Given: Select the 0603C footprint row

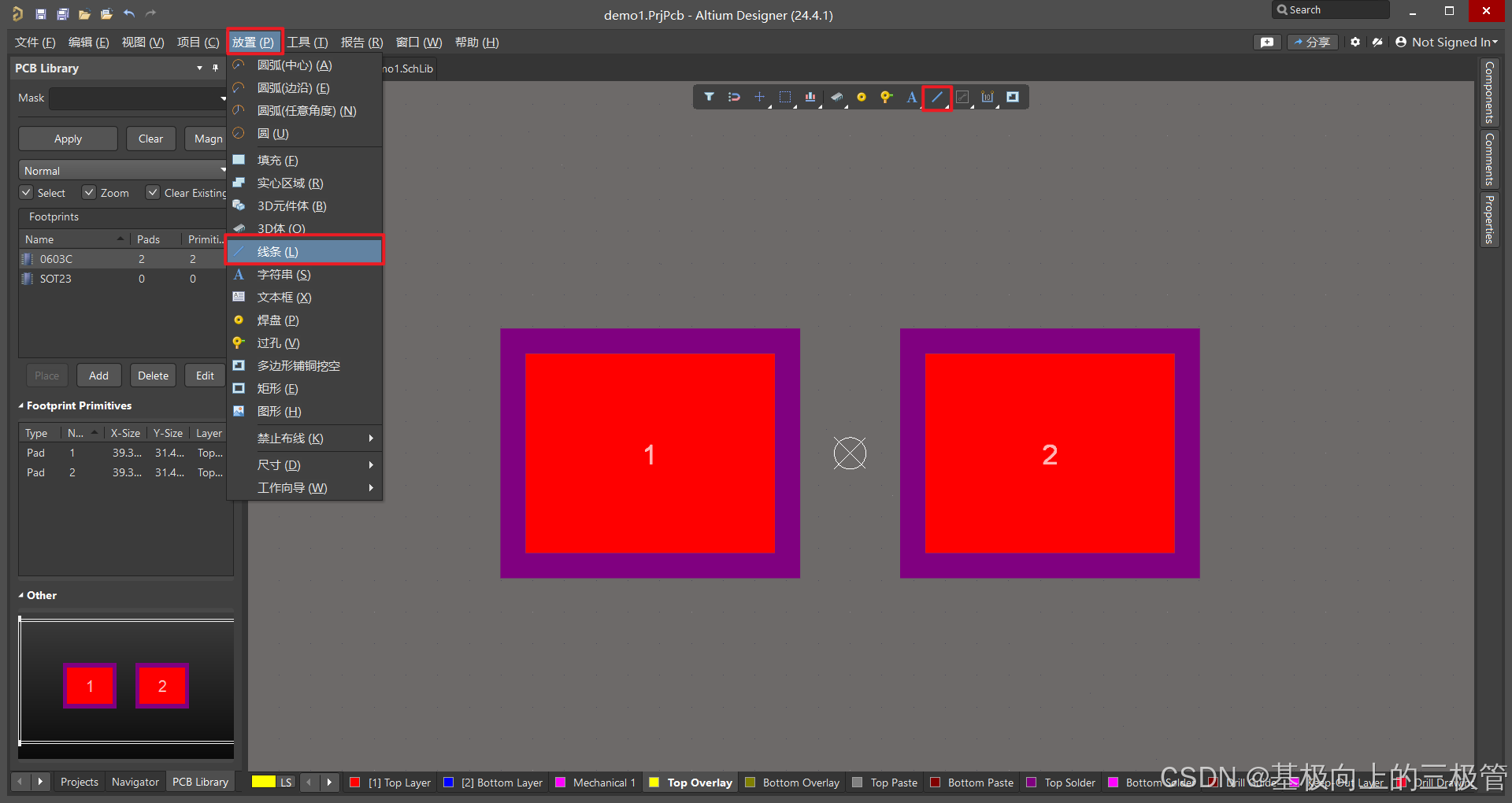Looking at the screenshot, I should coord(123,259).
